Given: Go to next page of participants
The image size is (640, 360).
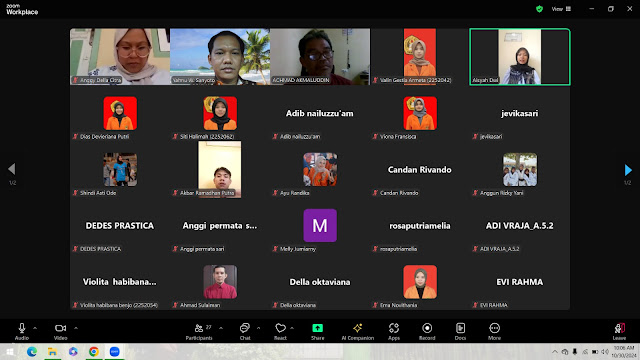Looking at the screenshot, I should point(628,170).
